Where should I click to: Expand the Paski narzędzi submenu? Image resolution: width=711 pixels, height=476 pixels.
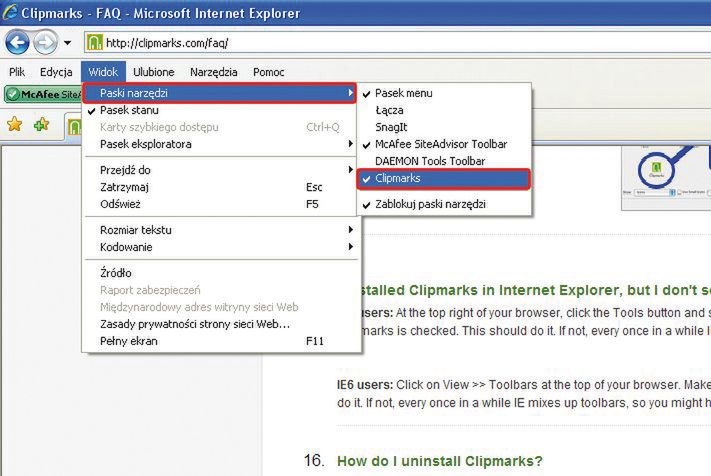[219, 93]
